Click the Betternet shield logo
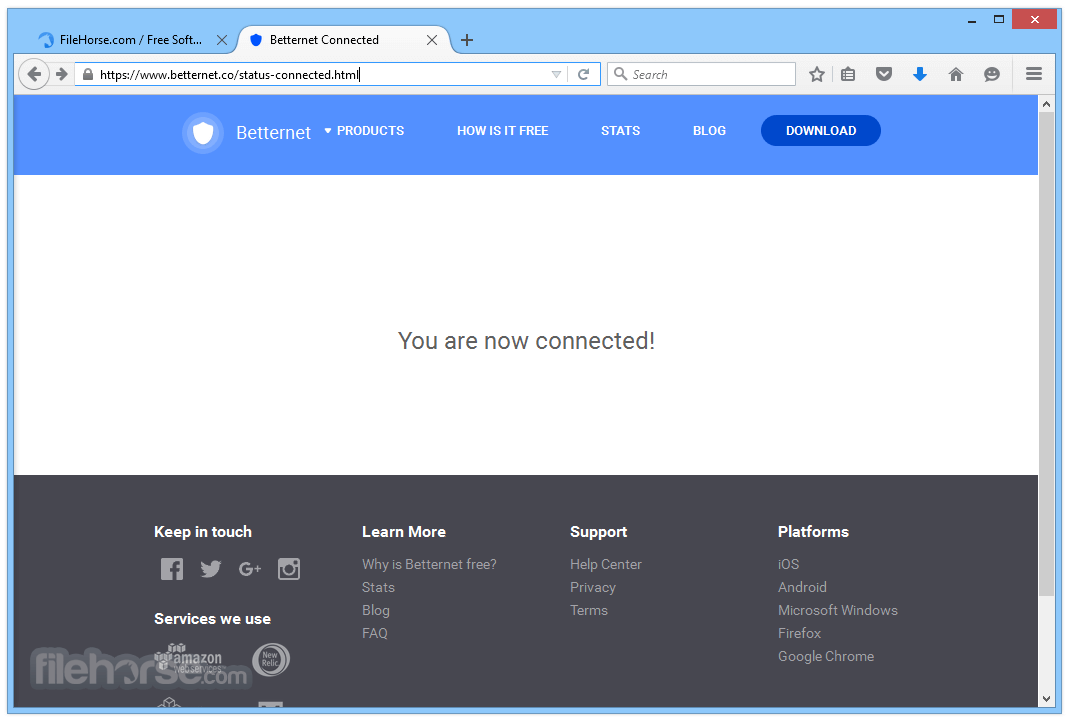Viewport: 1069px width, 720px height. (202, 132)
